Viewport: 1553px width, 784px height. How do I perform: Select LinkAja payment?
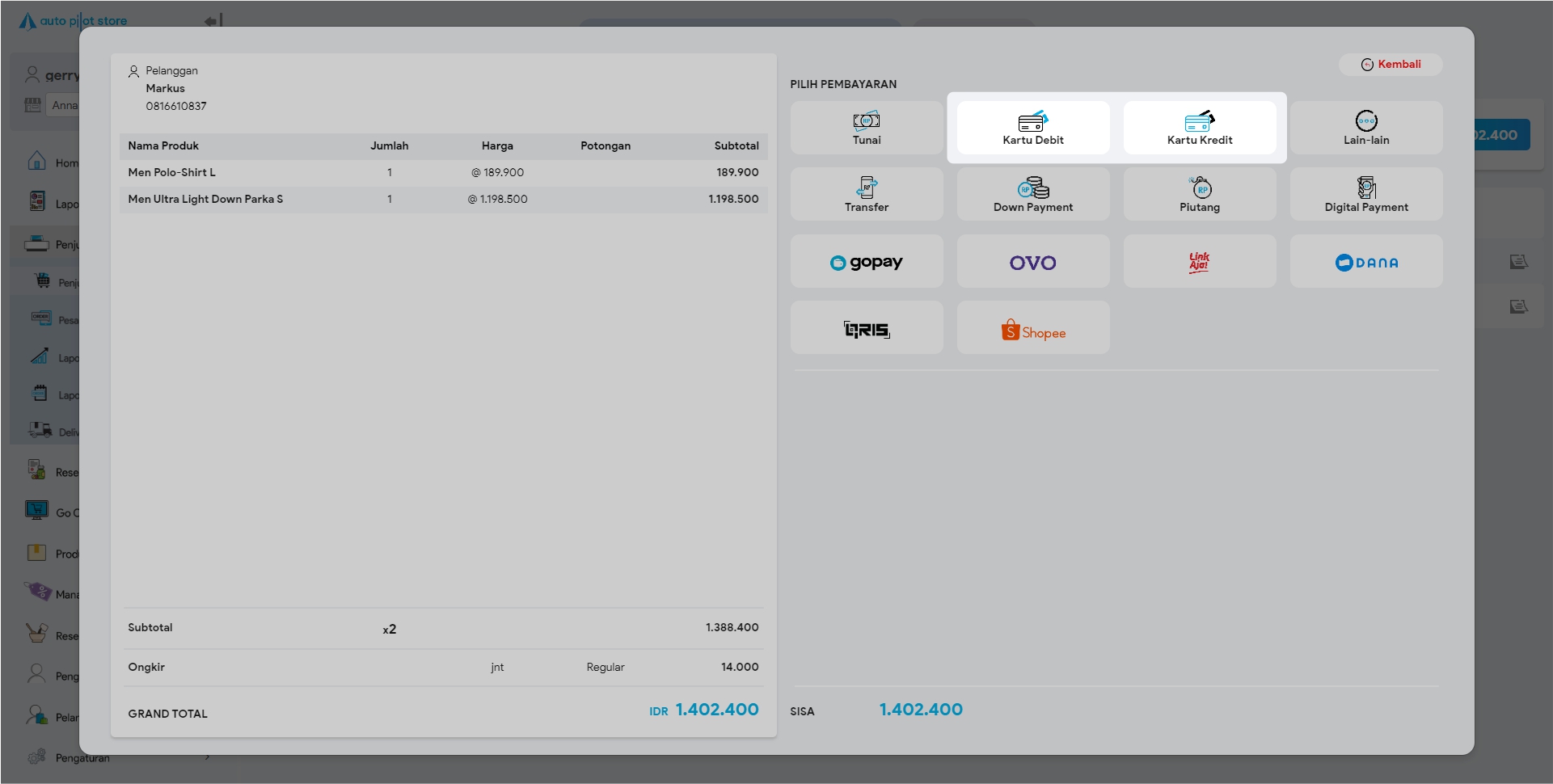(1199, 262)
